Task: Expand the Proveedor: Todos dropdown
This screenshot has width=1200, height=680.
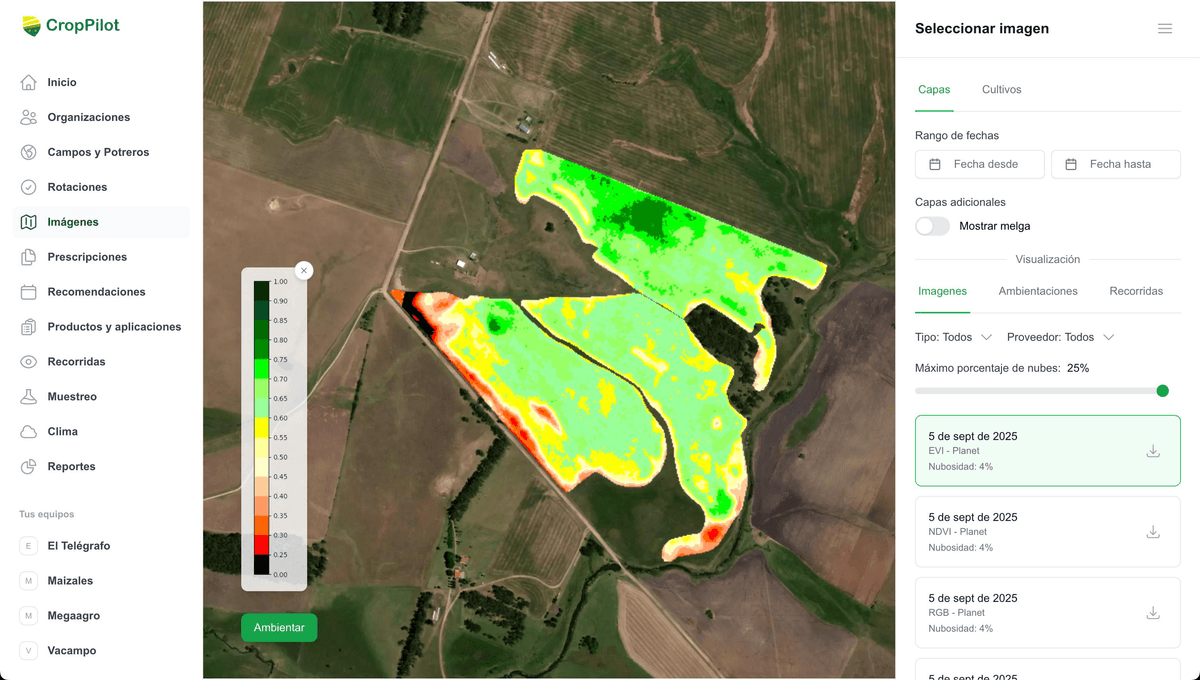Action: pos(1059,337)
